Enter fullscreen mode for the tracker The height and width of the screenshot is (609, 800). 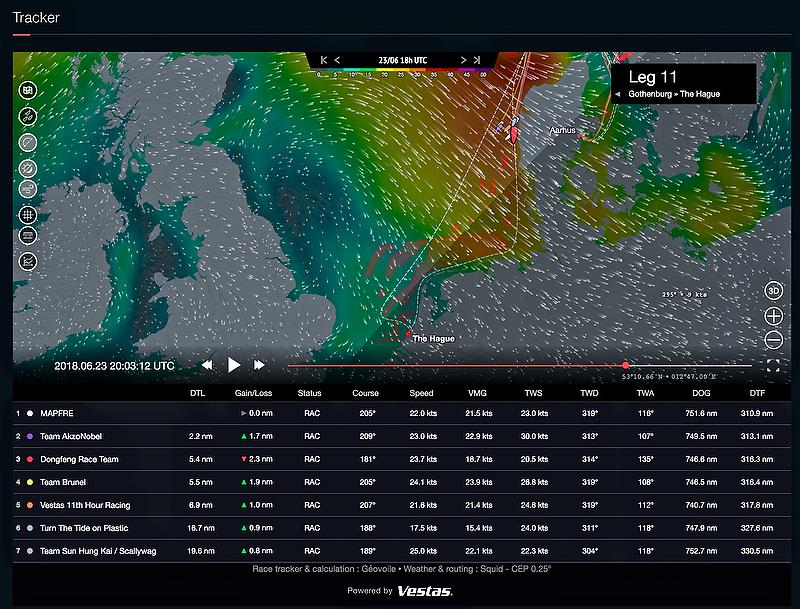point(773,365)
